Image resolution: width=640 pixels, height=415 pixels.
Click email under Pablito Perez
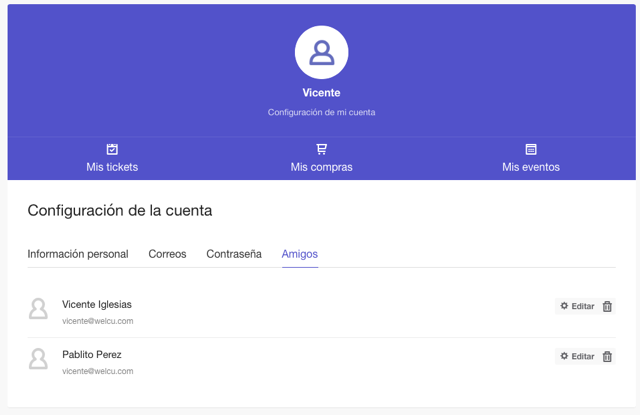point(98,371)
